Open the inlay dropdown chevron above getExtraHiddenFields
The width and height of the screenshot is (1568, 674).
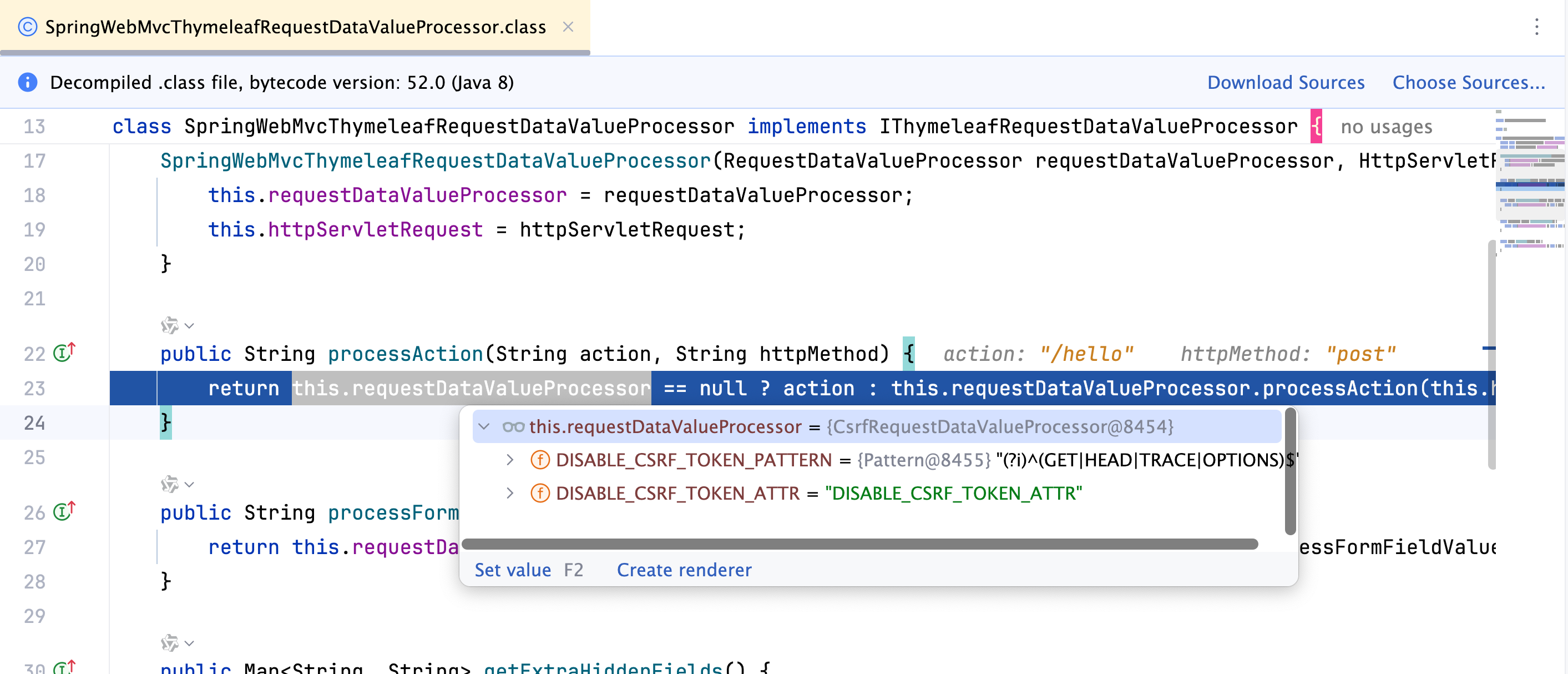[189, 643]
